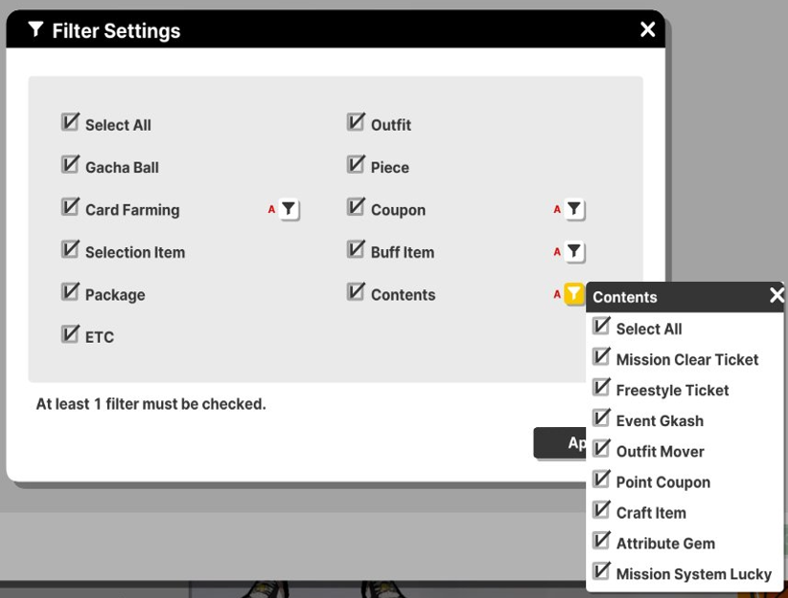788x598 pixels.
Task: Click the yellow Contents filter funnel icon
Action: coord(573,294)
